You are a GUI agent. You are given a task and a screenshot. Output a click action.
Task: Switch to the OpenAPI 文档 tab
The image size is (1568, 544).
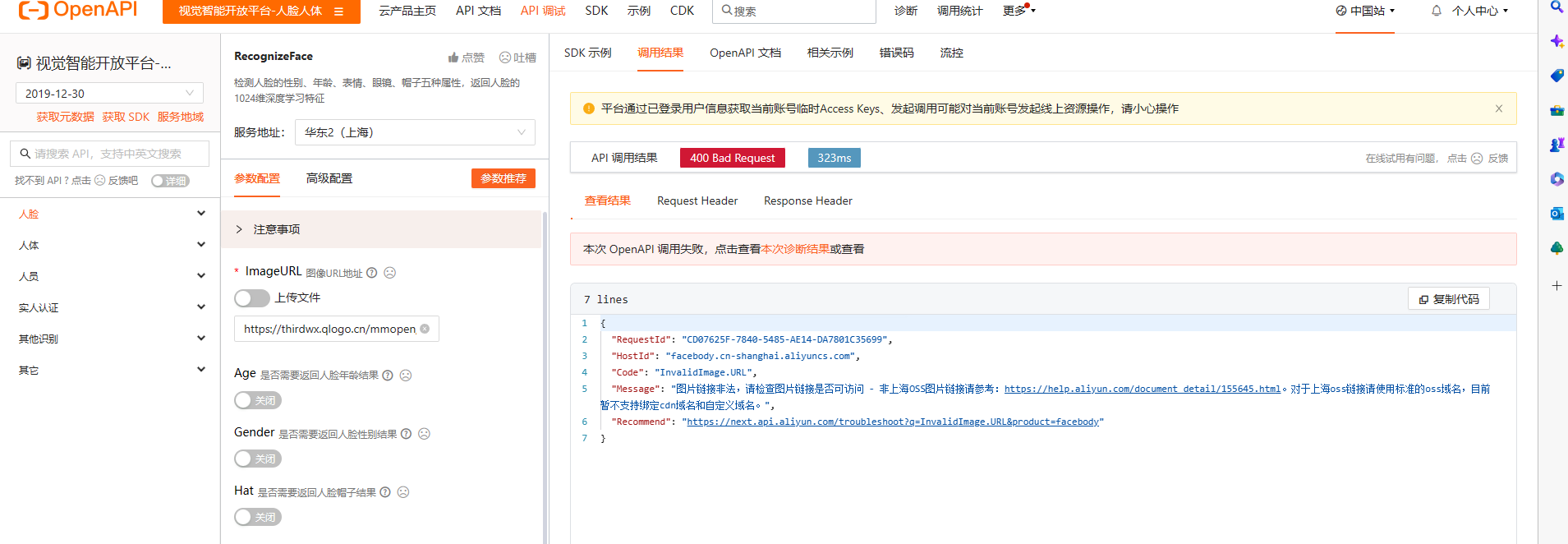click(x=745, y=53)
